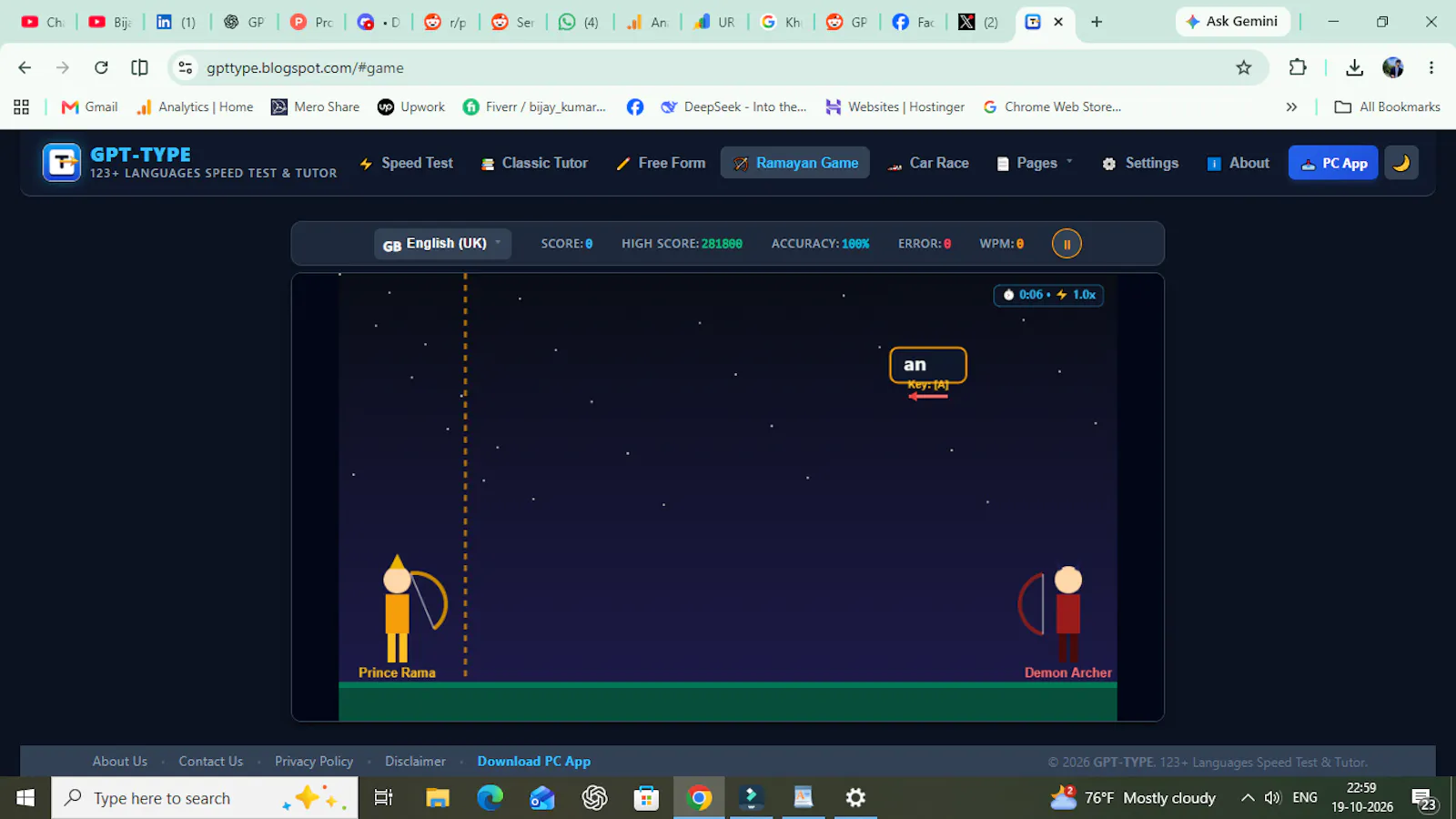Go to Free Form mode
1456x819 pixels.
(661, 163)
